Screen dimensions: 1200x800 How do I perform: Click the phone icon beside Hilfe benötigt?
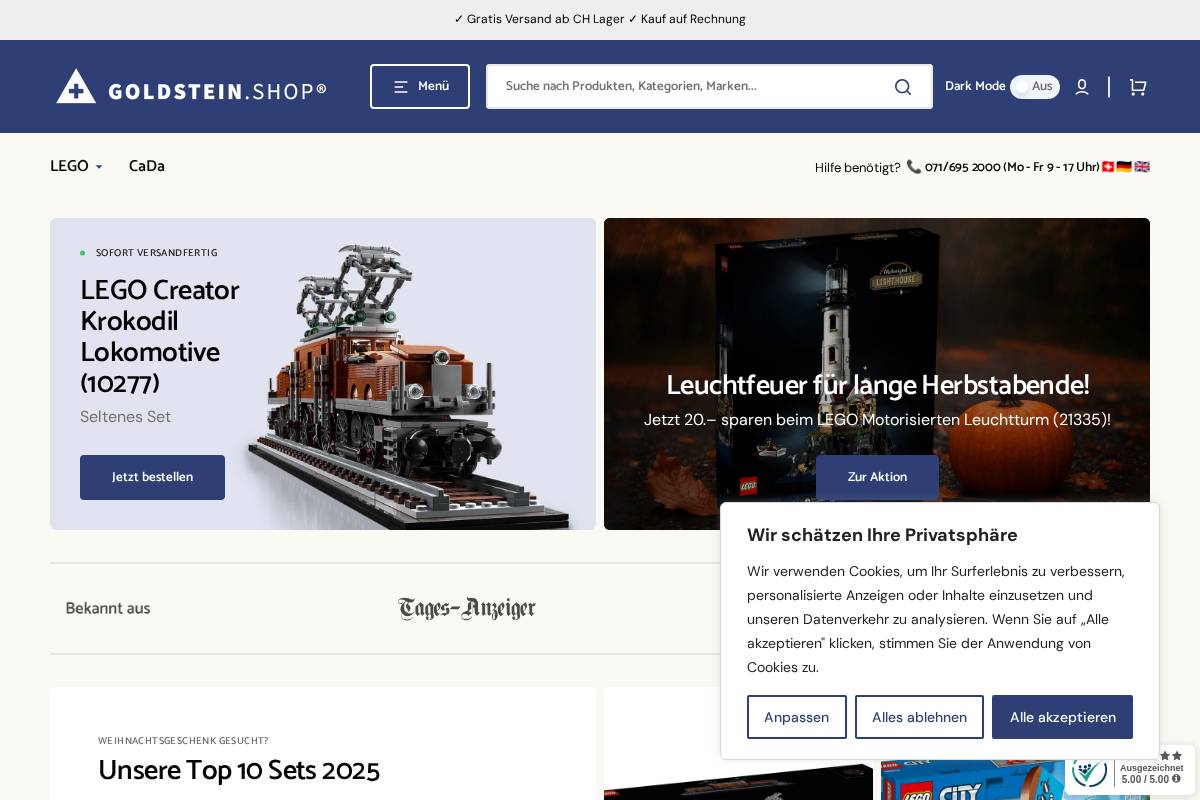coord(913,167)
